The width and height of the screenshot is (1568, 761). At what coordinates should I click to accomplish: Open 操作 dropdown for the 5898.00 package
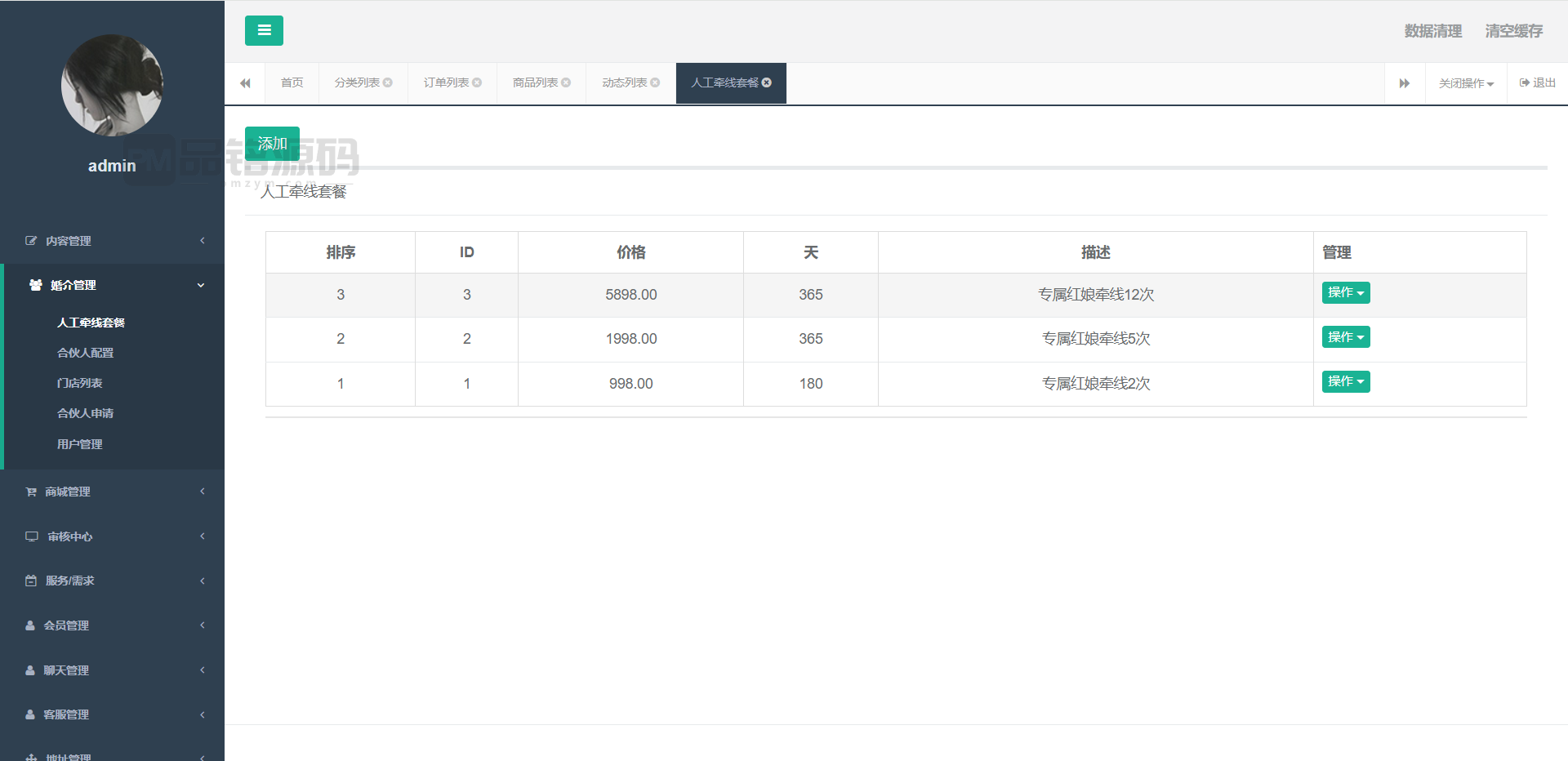[1345, 292]
